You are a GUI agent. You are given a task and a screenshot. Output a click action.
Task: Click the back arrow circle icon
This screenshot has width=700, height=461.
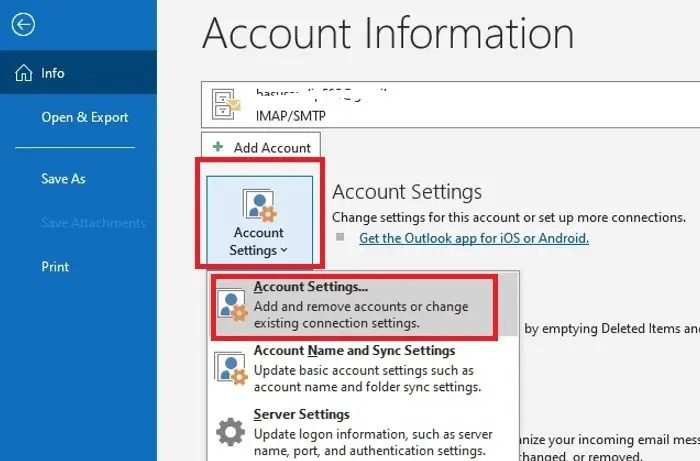pyautogui.click(x=23, y=24)
